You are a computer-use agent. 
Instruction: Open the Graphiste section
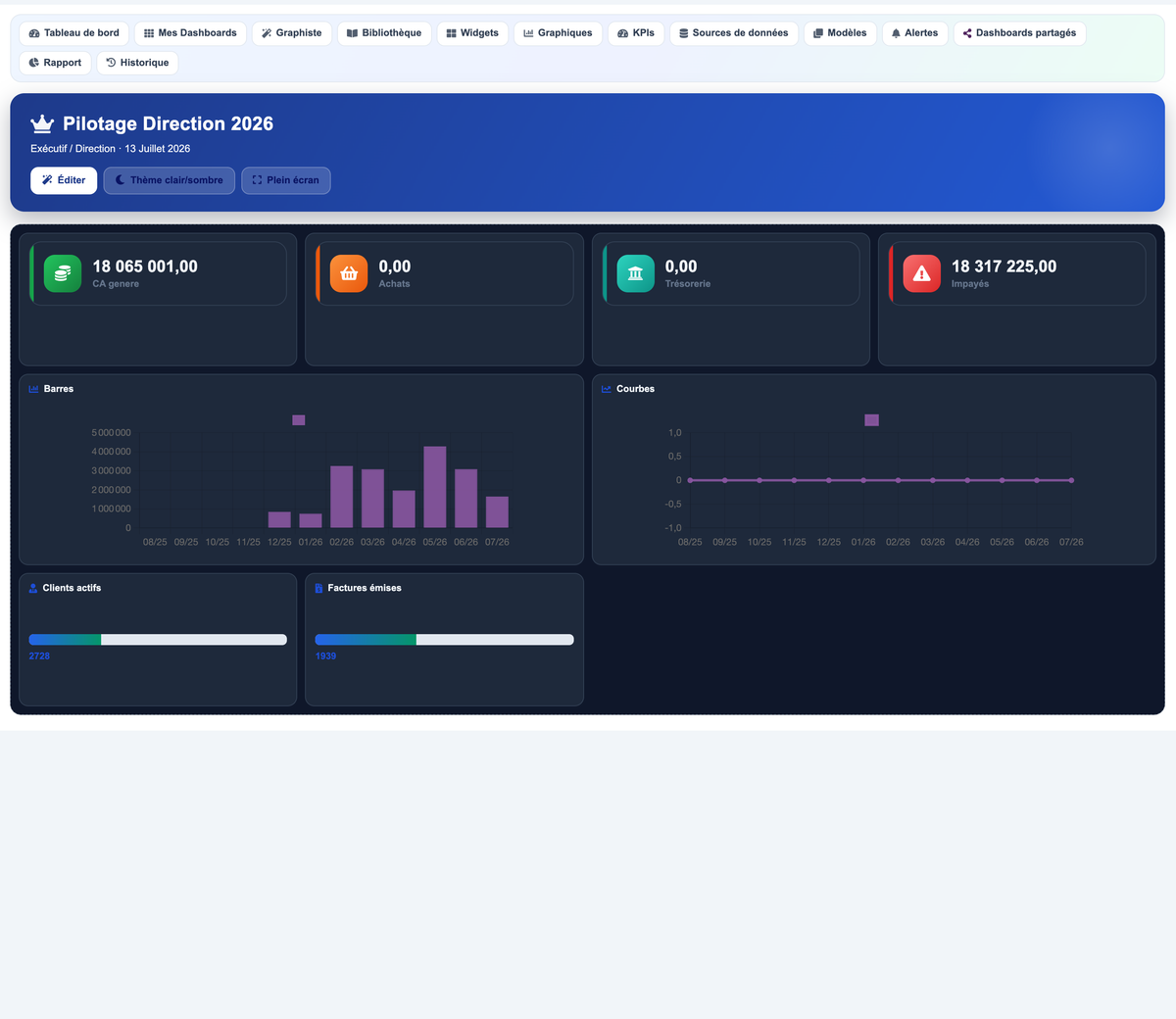click(x=292, y=33)
